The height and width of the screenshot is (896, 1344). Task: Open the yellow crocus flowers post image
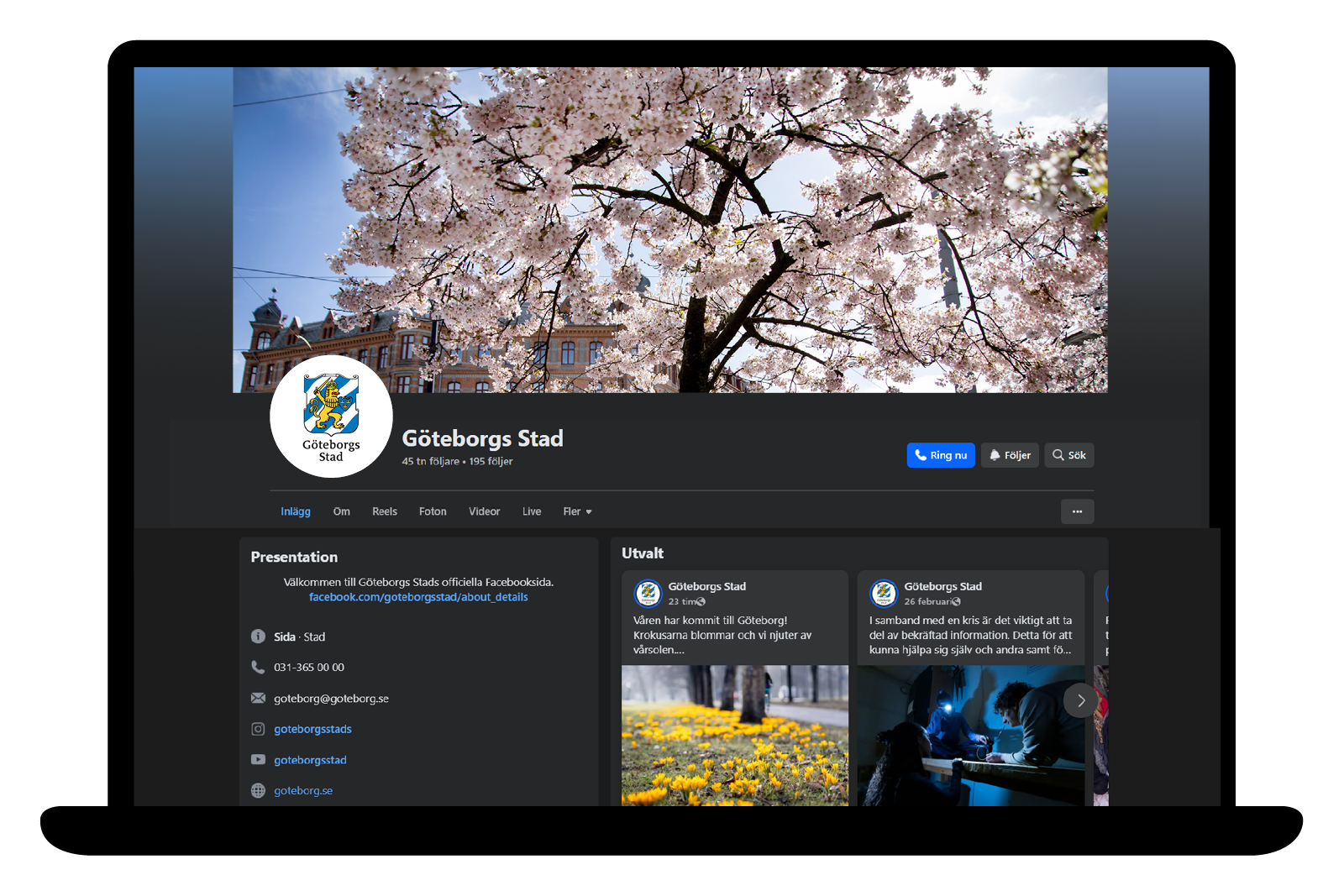[735, 736]
